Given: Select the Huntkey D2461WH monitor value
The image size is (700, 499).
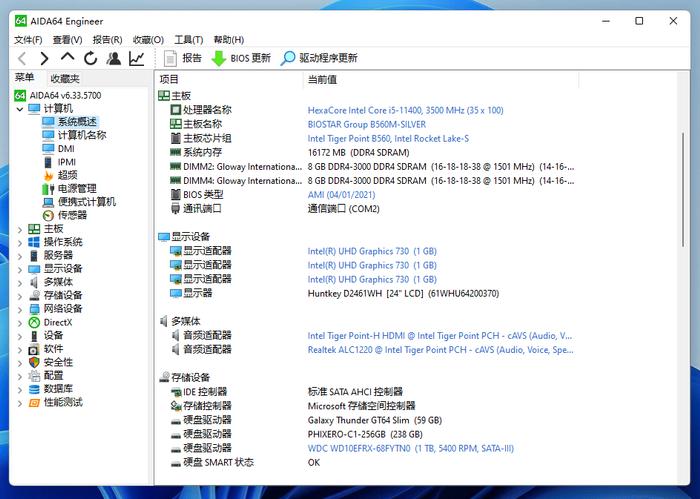Looking at the screenshot, I should click(403, 294).
